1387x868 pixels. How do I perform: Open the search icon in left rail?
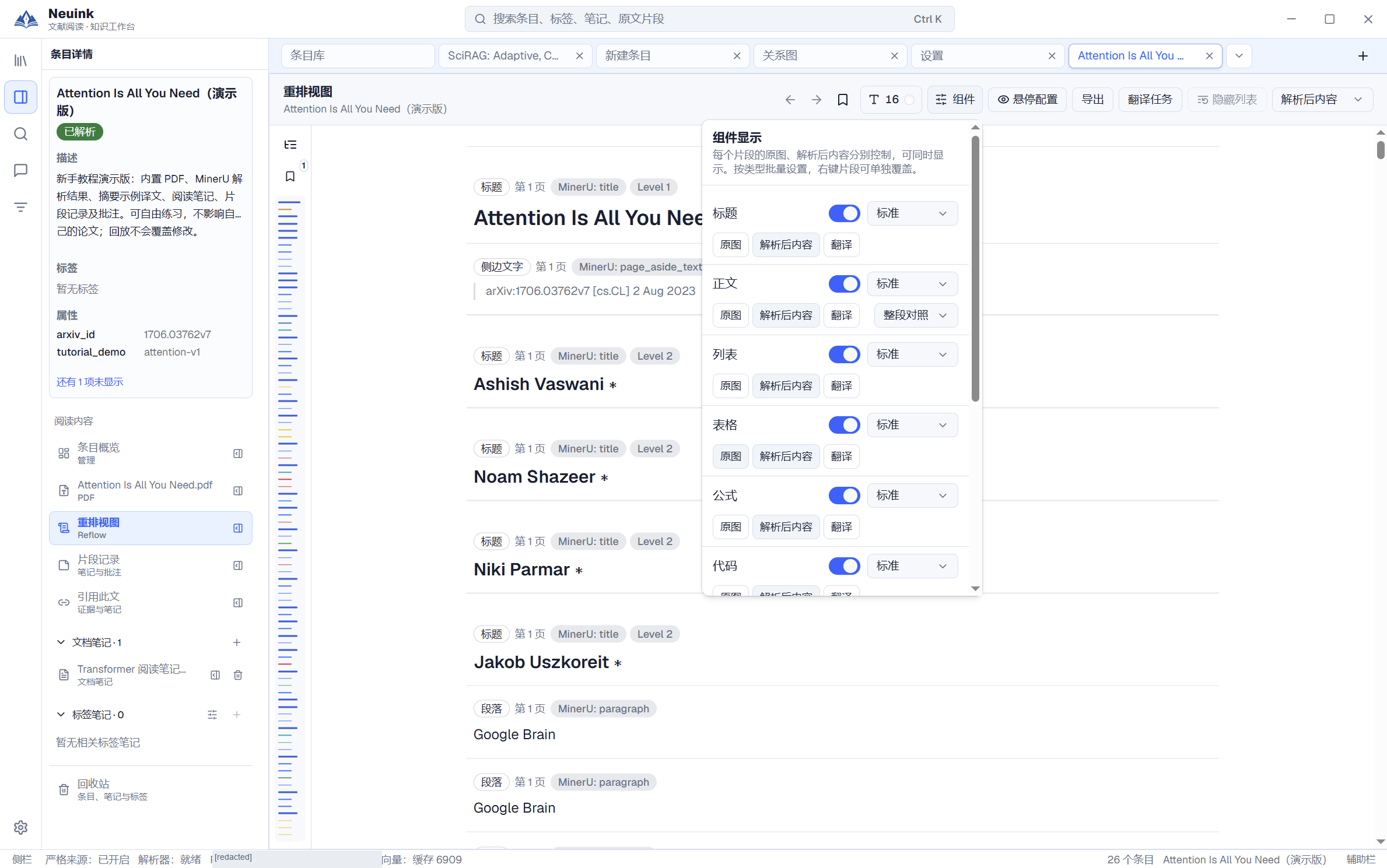pyautogui.click(x=20, y=134)
